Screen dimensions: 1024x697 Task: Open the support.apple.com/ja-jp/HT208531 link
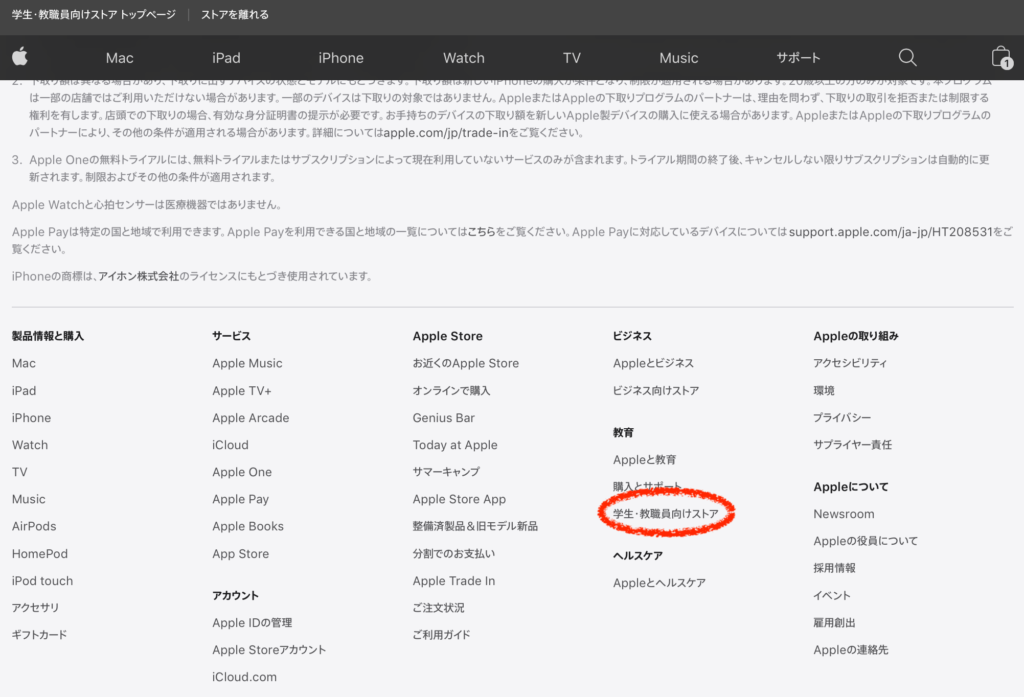891,232
